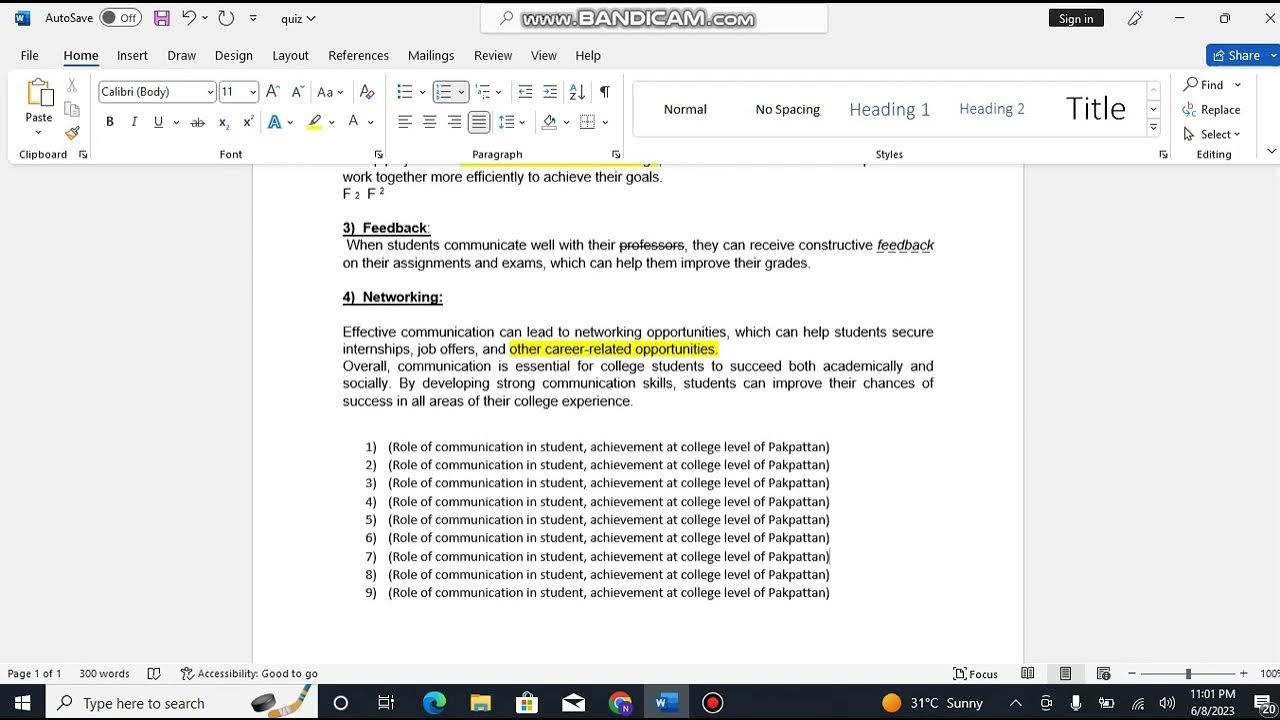This screenshot has height=720, width=1280.
Task: Switch to the Layout ribbon tab
Action: (290, 55)
